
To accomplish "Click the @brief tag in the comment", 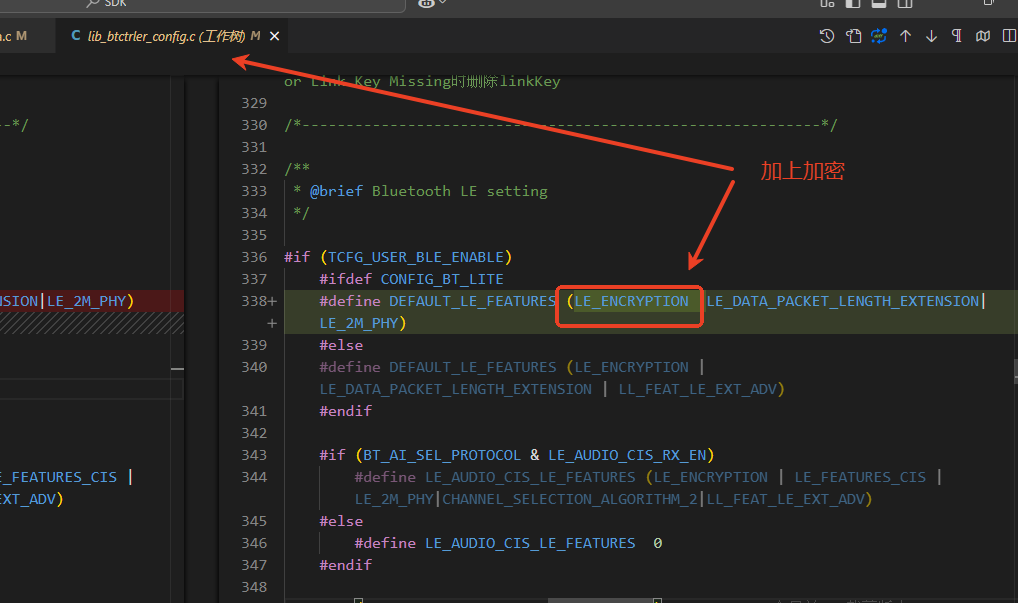I will pos(336,191).
